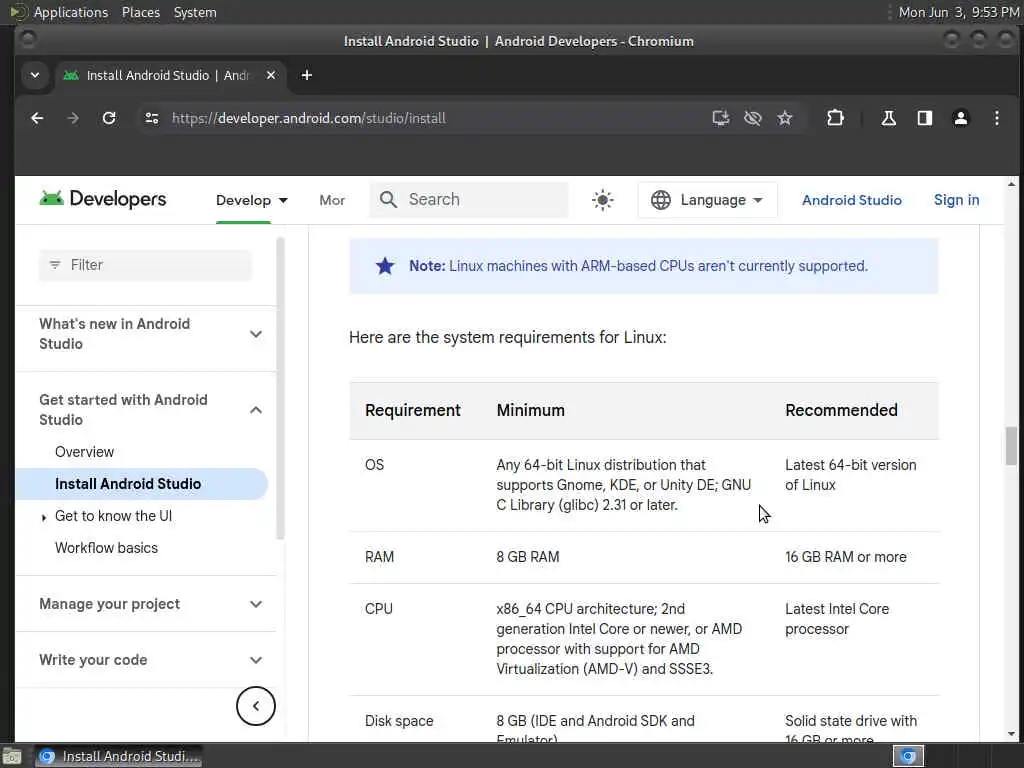Image resolution: width=1024 pixels, height=768 pixels.
Task: Open the tab search dropdown
Action: (x=35, y=75)
